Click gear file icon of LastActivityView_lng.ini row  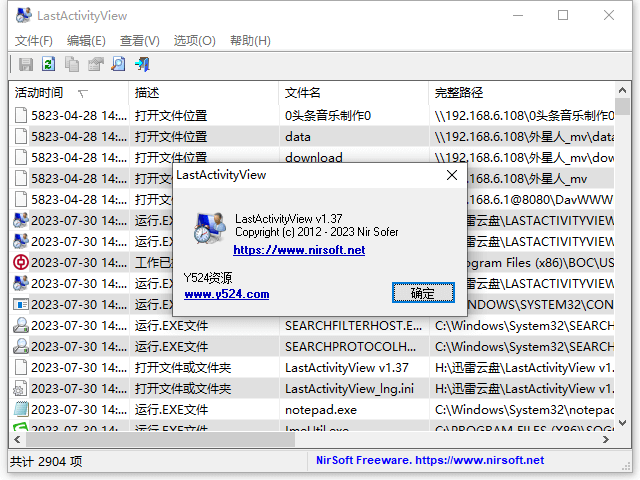[x=21, y=389]
